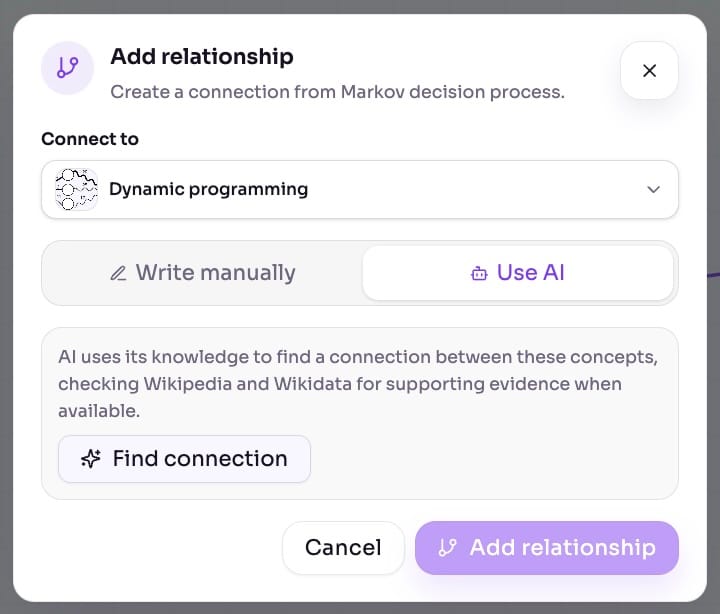Click the Find connection button
The height and width of the screenshot is (614, 720).
click(x=184, y=459)
